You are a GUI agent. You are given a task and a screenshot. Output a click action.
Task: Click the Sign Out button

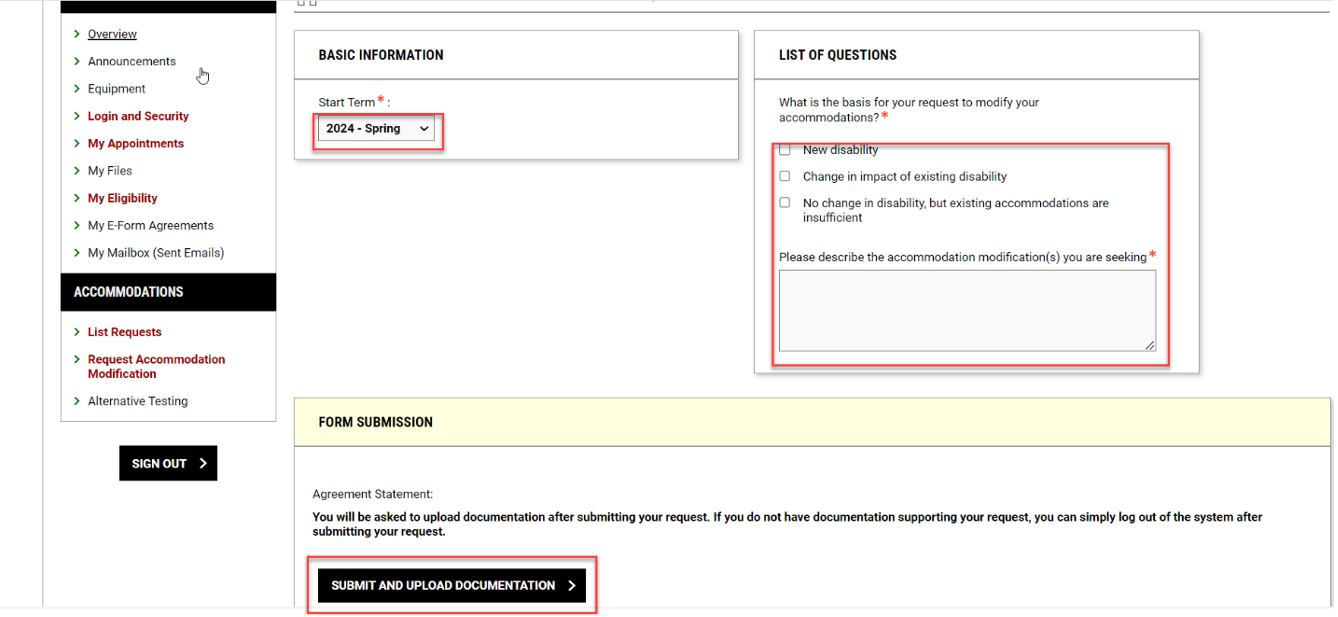tap(168, 463)
